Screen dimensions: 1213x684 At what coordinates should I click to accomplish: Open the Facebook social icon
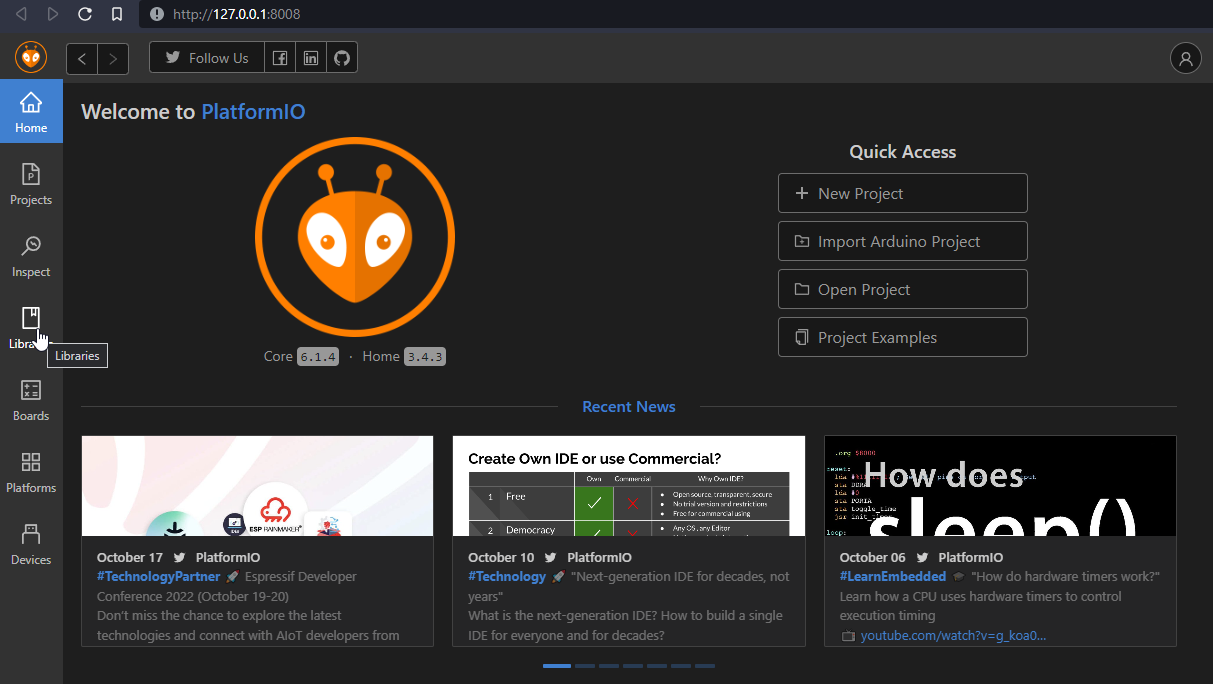point(280,58)
